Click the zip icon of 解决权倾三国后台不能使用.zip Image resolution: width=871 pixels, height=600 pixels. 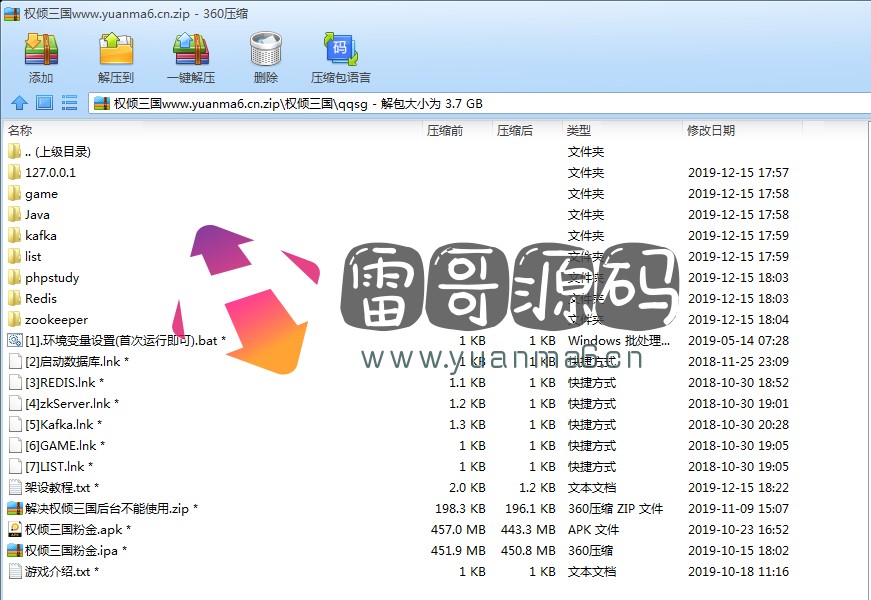(x=15, y=508)
